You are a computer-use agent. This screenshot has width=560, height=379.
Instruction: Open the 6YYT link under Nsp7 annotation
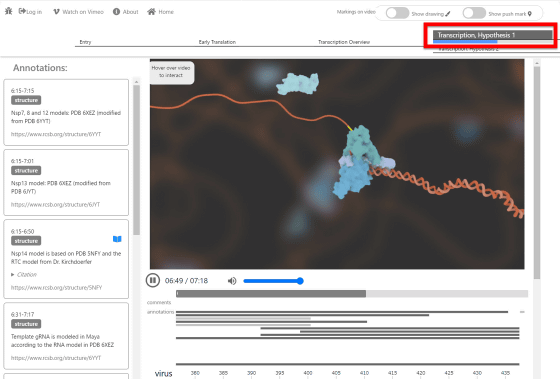coord(56,134)
